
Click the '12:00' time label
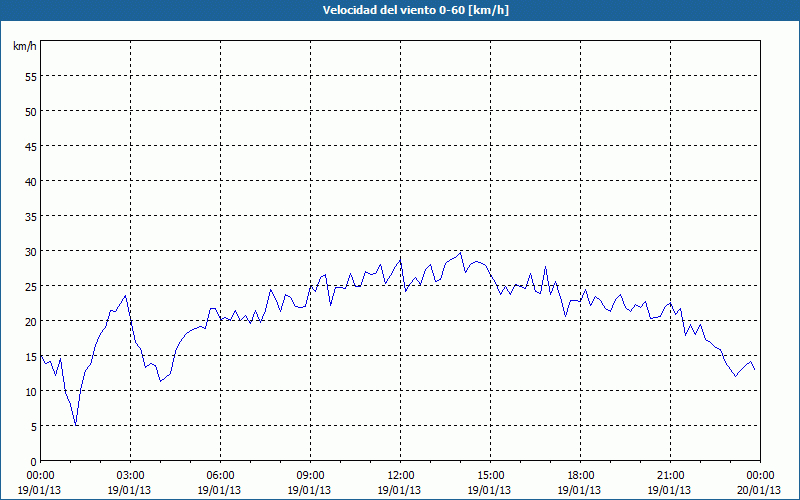point(401,476)
